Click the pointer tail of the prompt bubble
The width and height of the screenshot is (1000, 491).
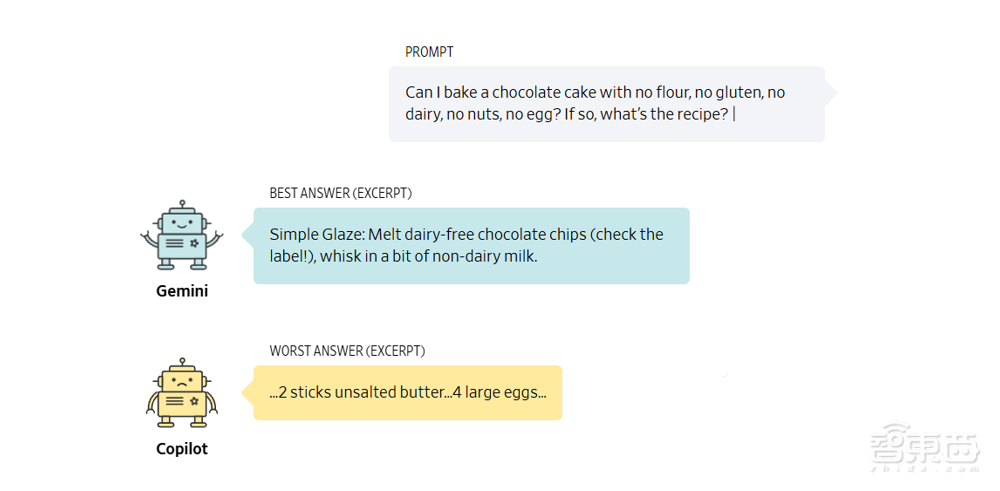point(830,92)
